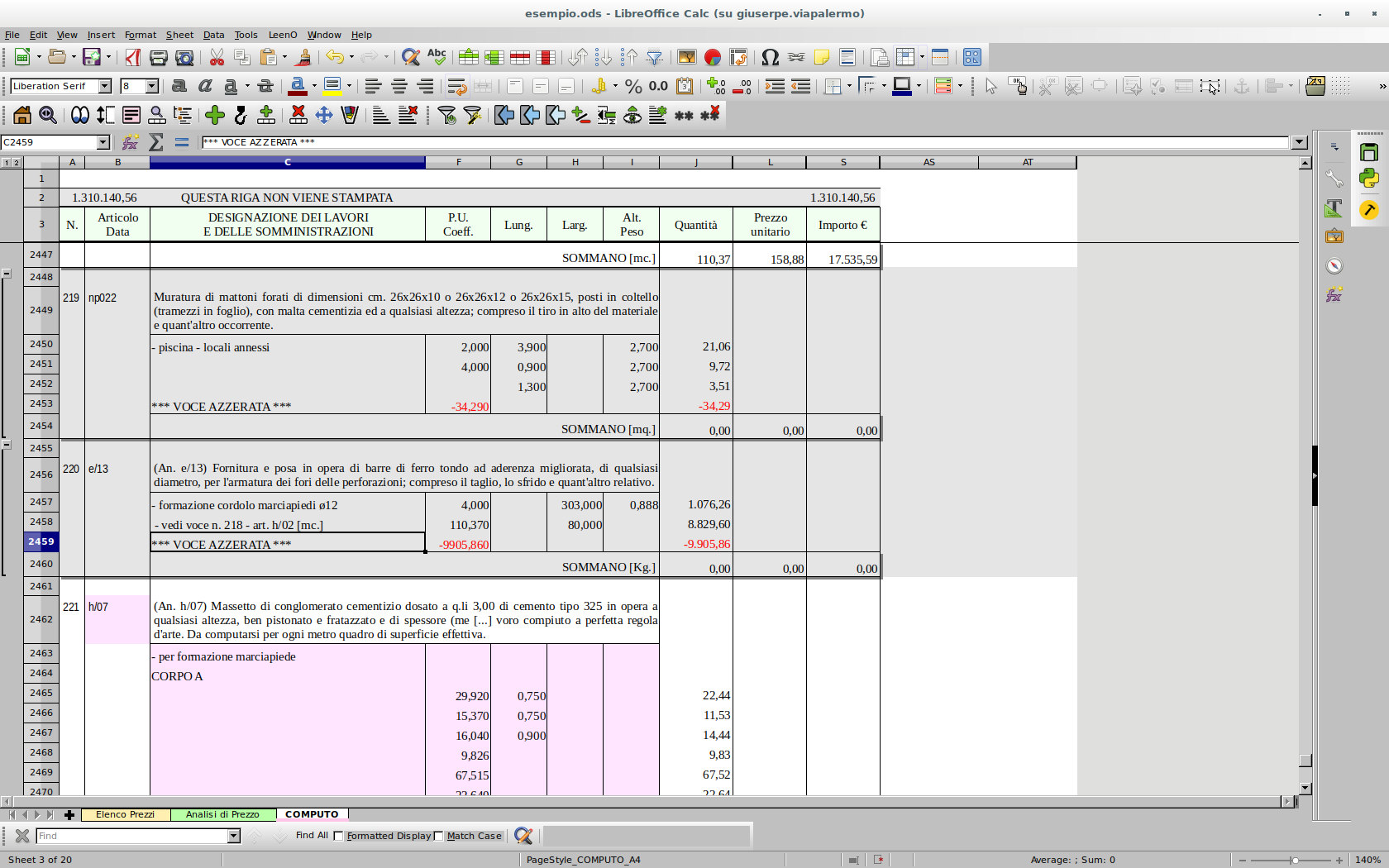Click the Undo arrow icon

[334, 57]
